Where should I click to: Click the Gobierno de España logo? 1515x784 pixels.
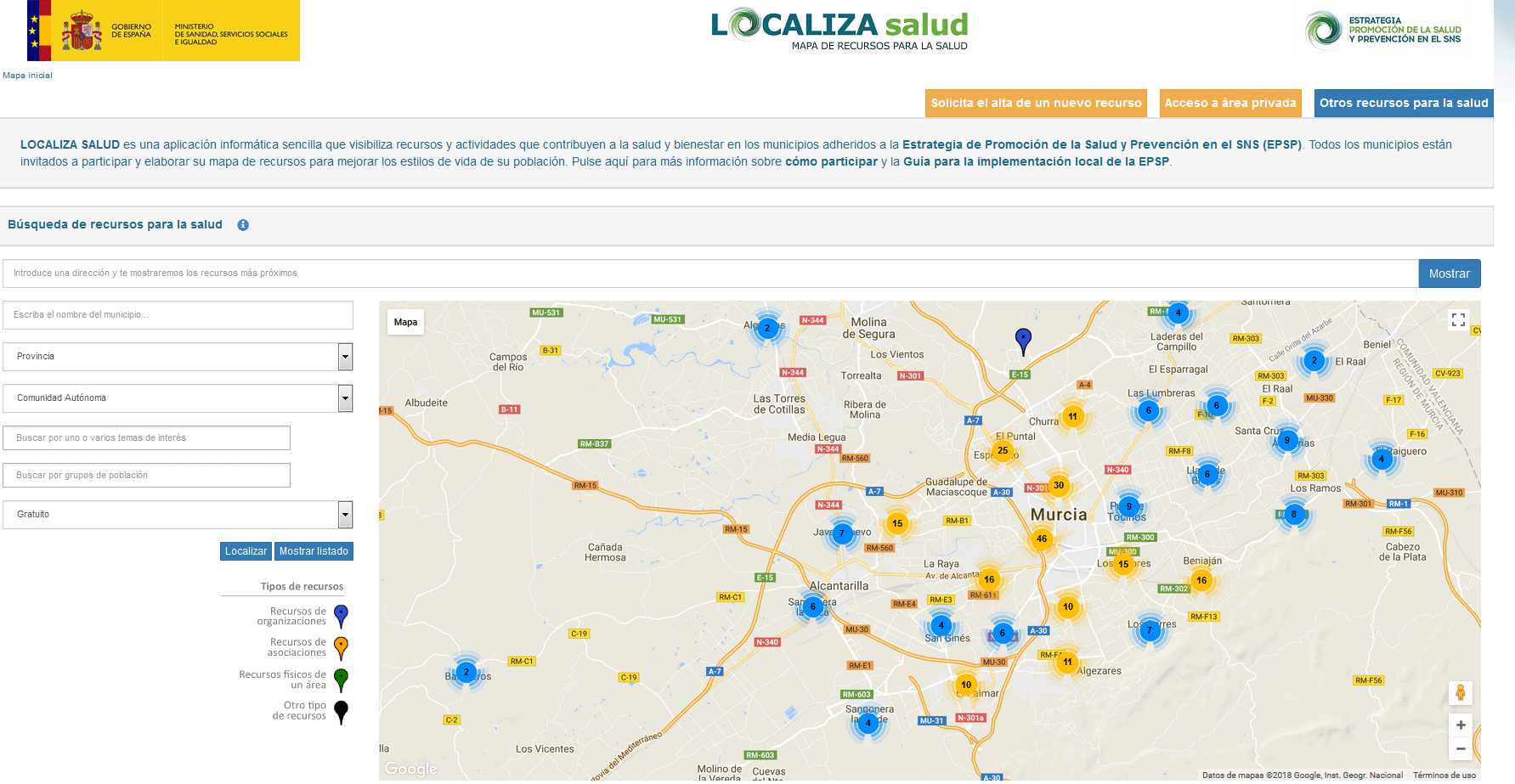pos(163,31)
